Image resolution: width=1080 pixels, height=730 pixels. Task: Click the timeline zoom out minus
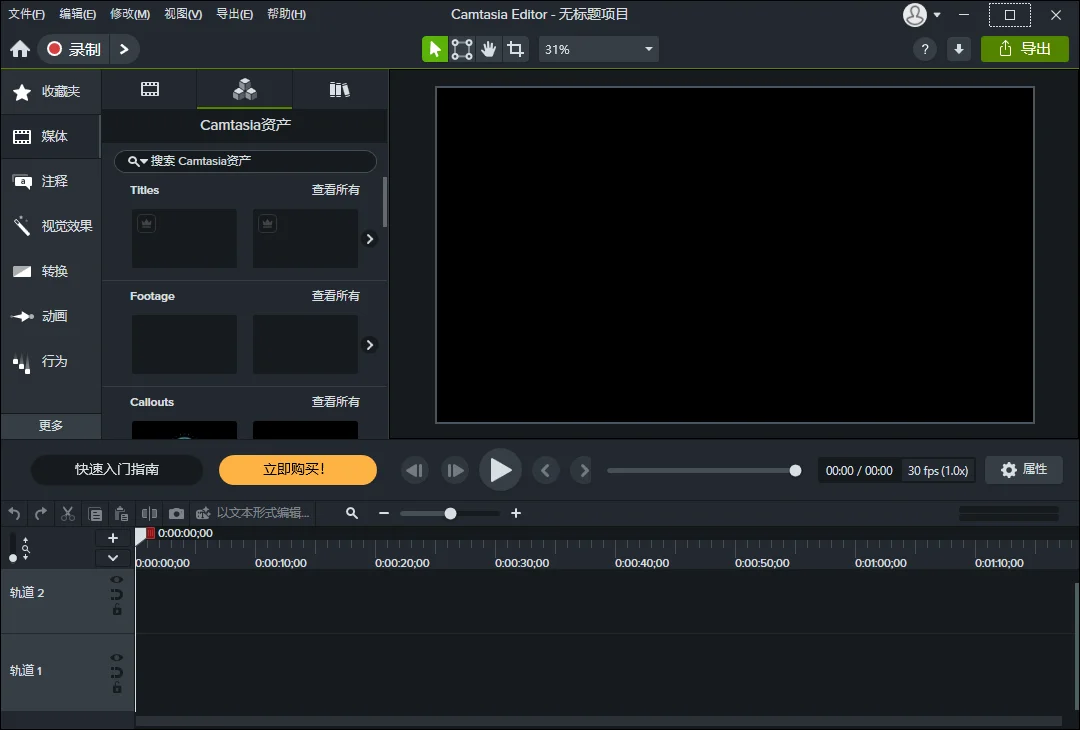[384, 514]
